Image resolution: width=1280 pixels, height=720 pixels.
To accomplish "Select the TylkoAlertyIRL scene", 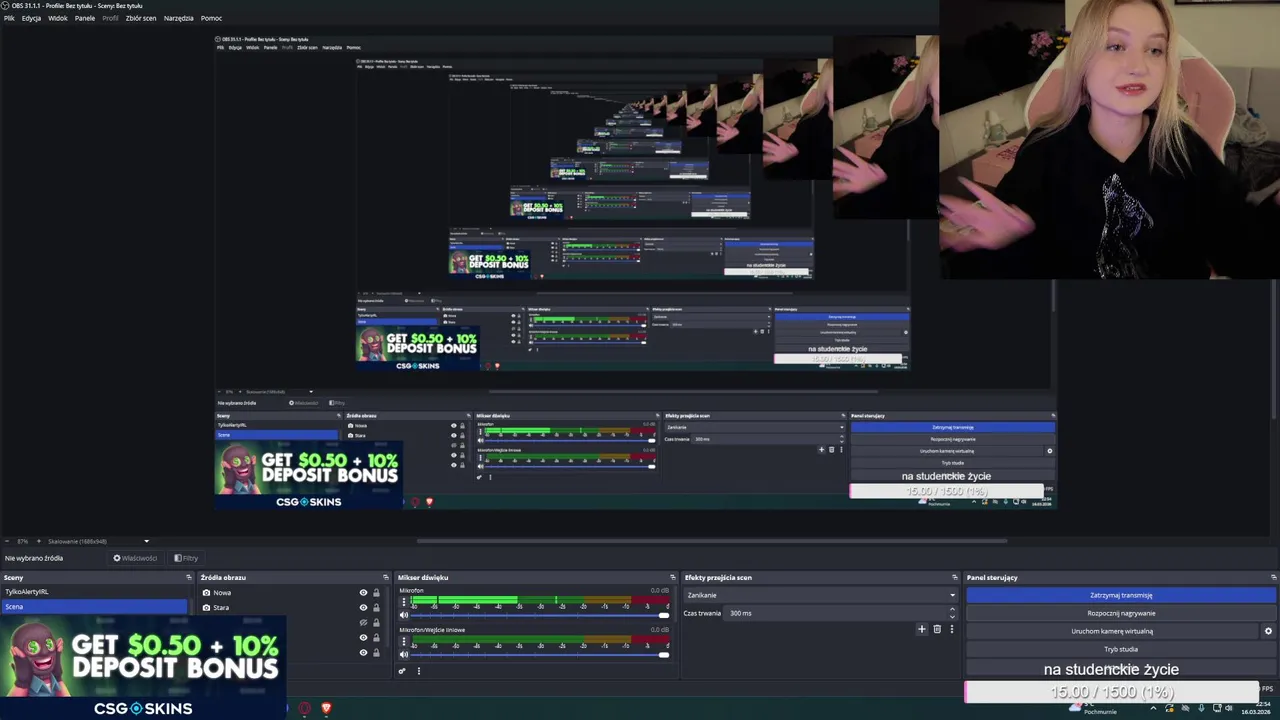I will coord(94,592).
